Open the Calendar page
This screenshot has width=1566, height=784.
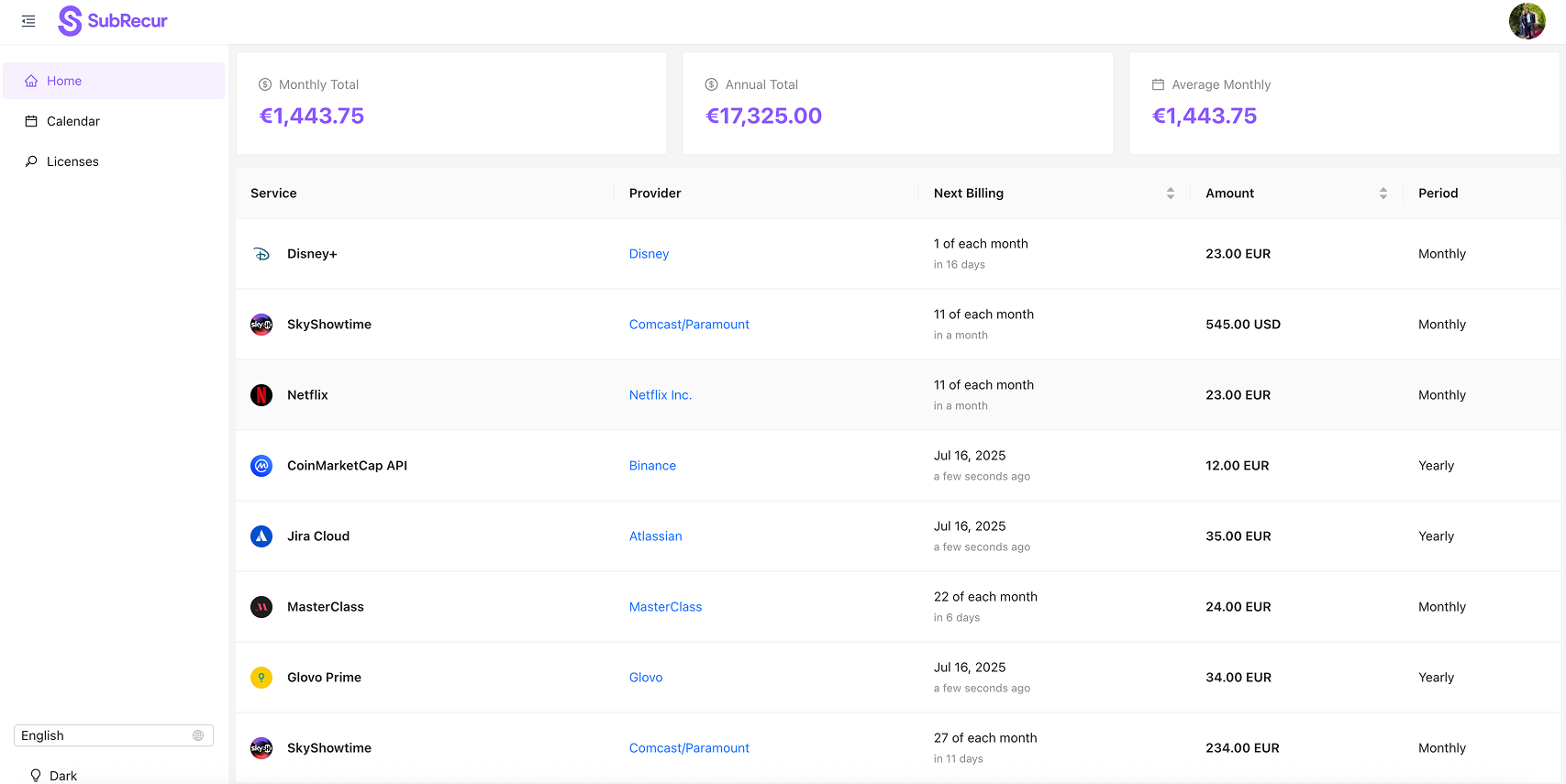coord(114,121)
